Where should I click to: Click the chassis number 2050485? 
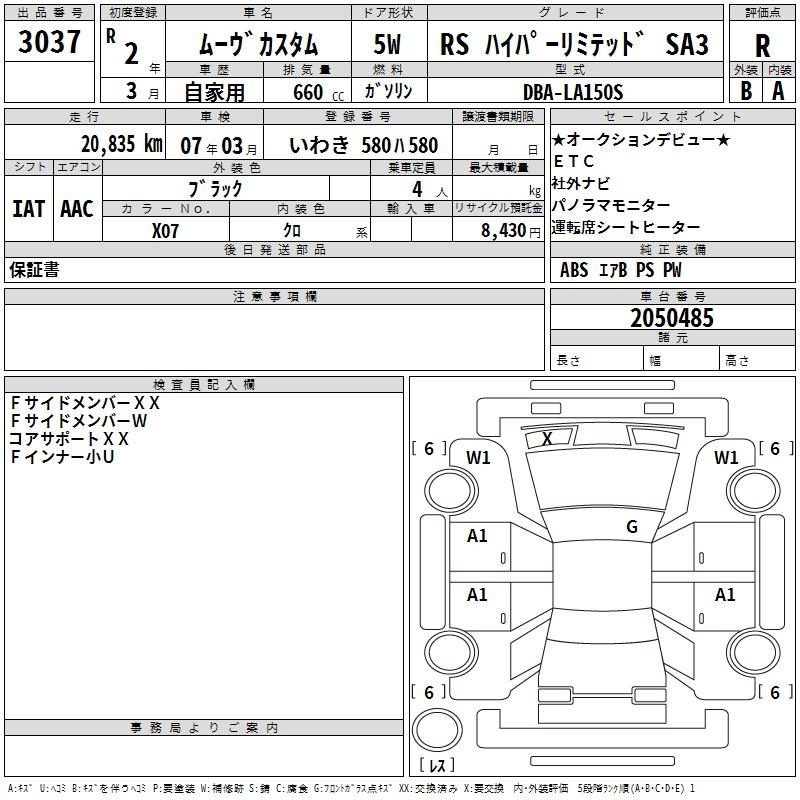671,318
